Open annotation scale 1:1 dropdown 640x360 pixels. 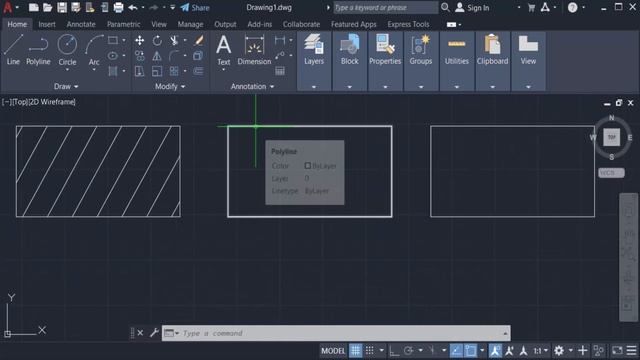click(541, 351)
